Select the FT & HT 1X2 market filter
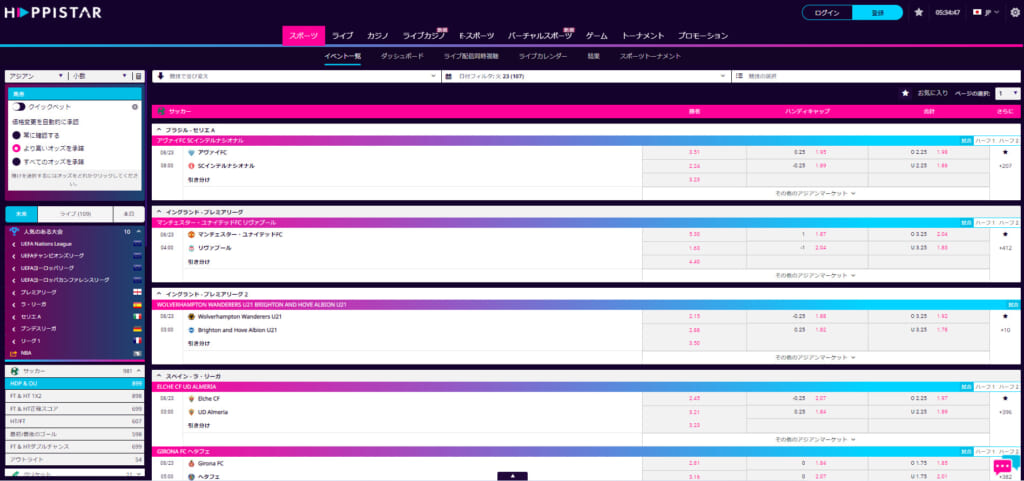This screenshot has width=1024, height=481. click(74, 396)
